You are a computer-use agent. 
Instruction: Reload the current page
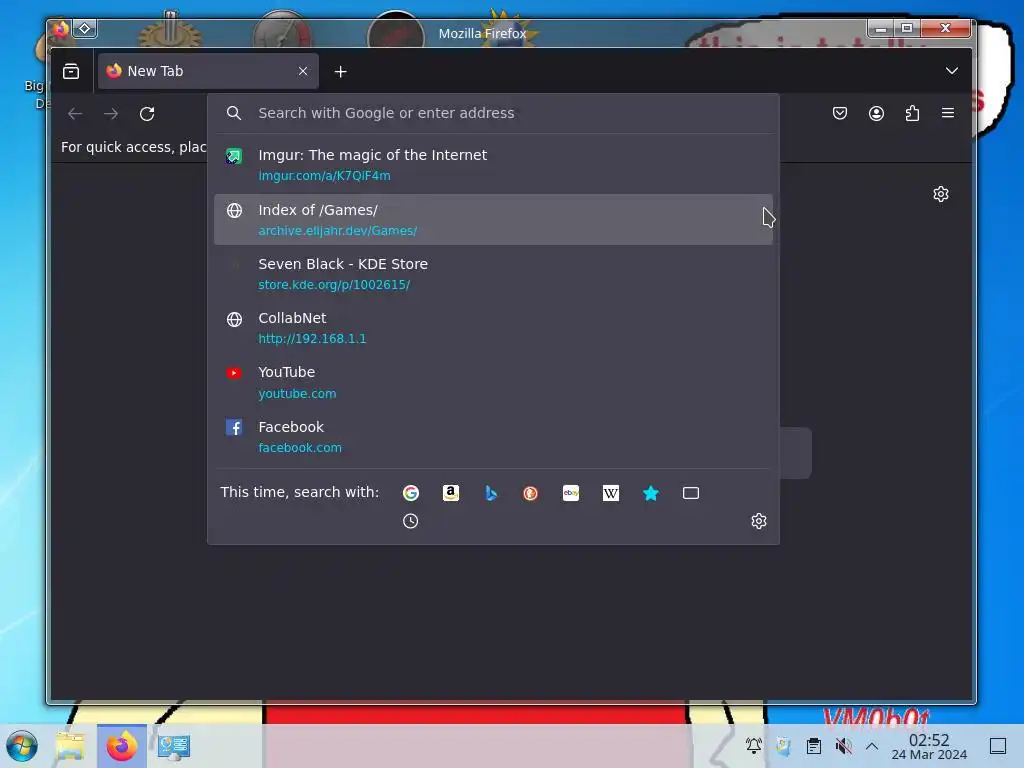click(x=147, y=114)
